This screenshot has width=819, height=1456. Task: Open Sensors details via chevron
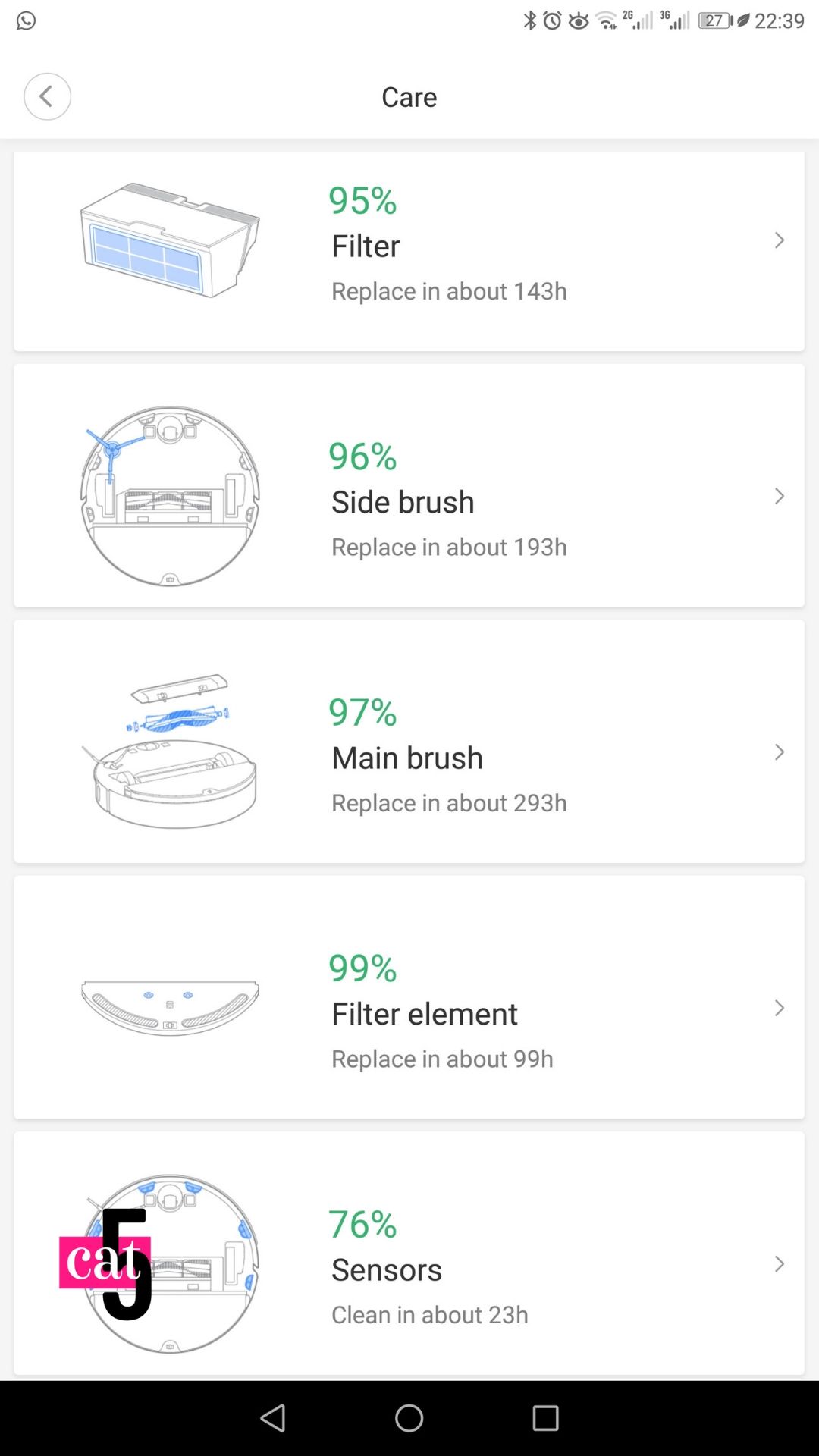click(779, 1263)
